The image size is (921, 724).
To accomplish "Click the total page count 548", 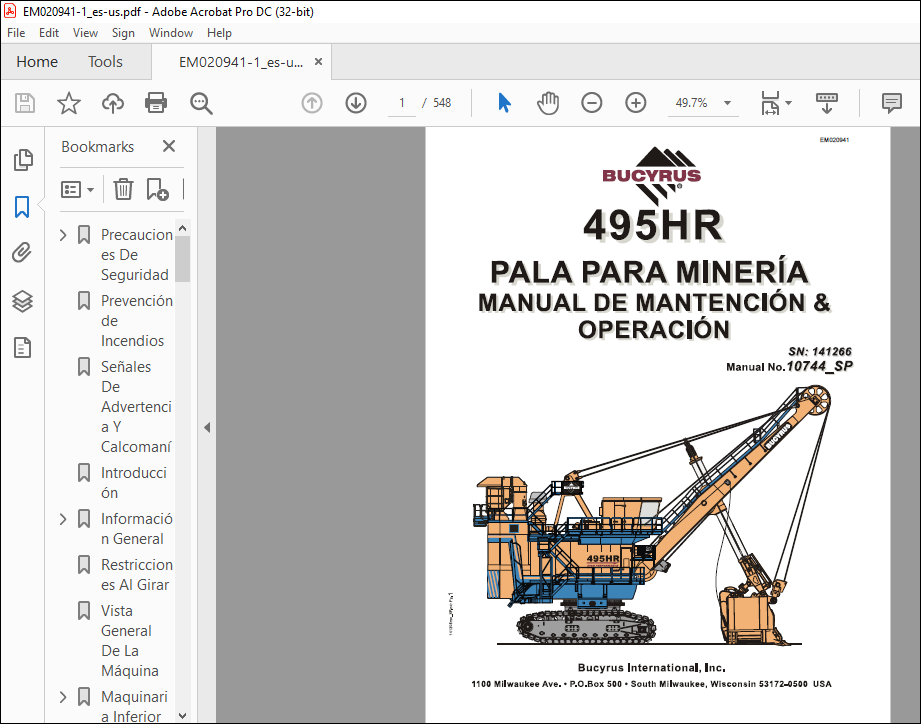I will coord(442,103).
